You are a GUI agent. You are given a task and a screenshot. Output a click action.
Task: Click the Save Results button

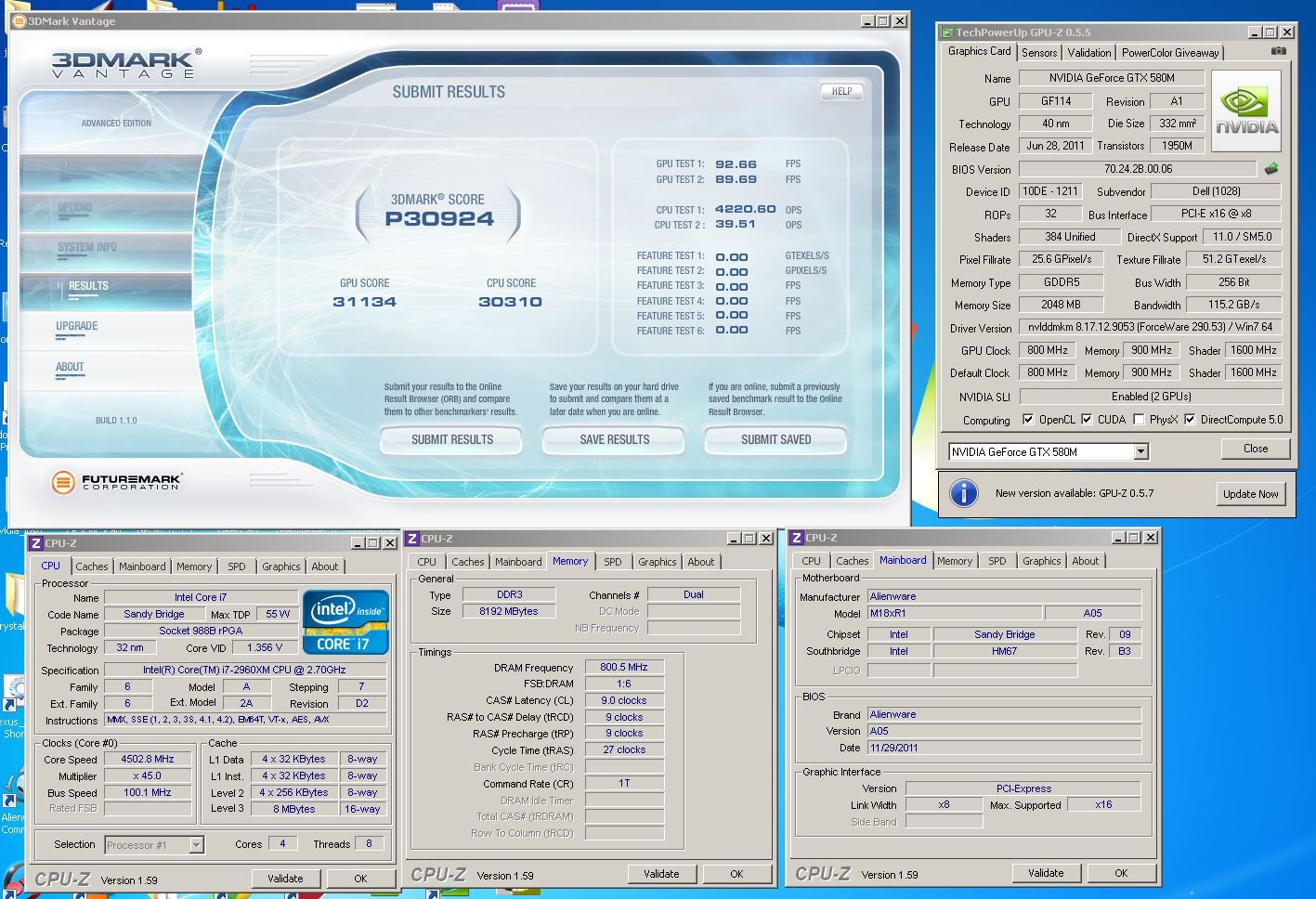pos(614,439)
